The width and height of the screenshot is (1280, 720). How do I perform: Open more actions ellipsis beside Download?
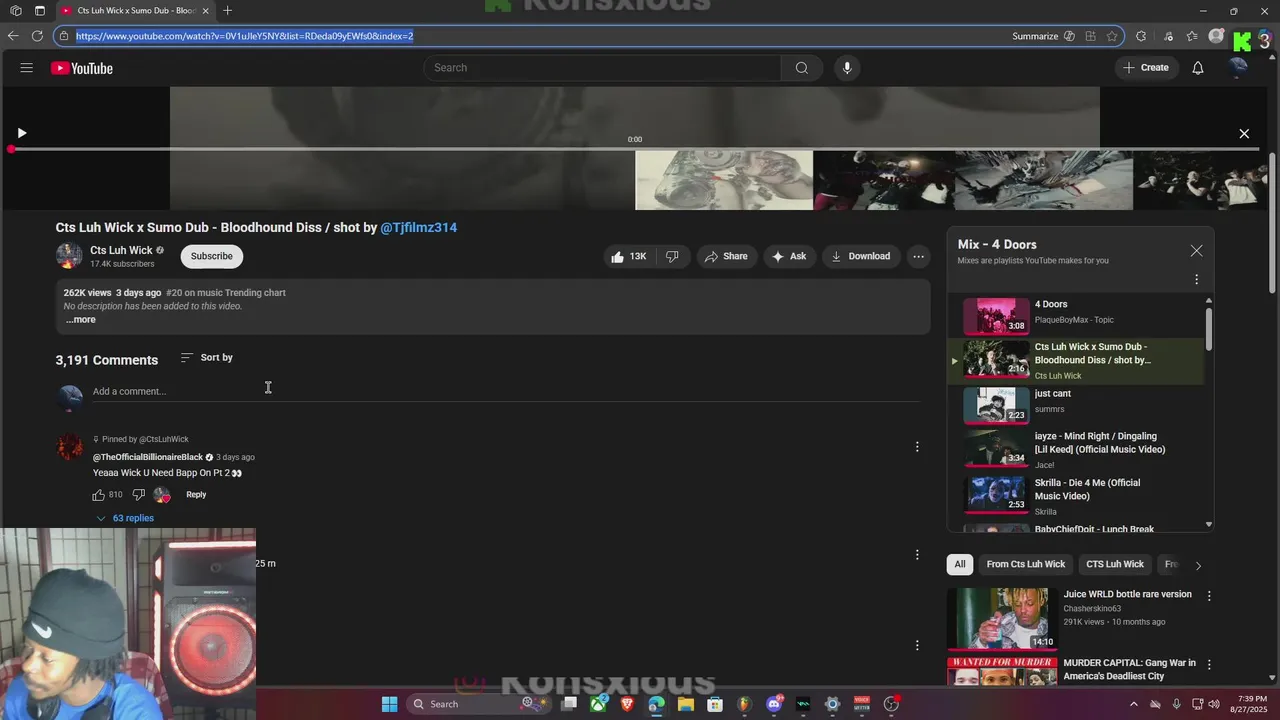918,256
